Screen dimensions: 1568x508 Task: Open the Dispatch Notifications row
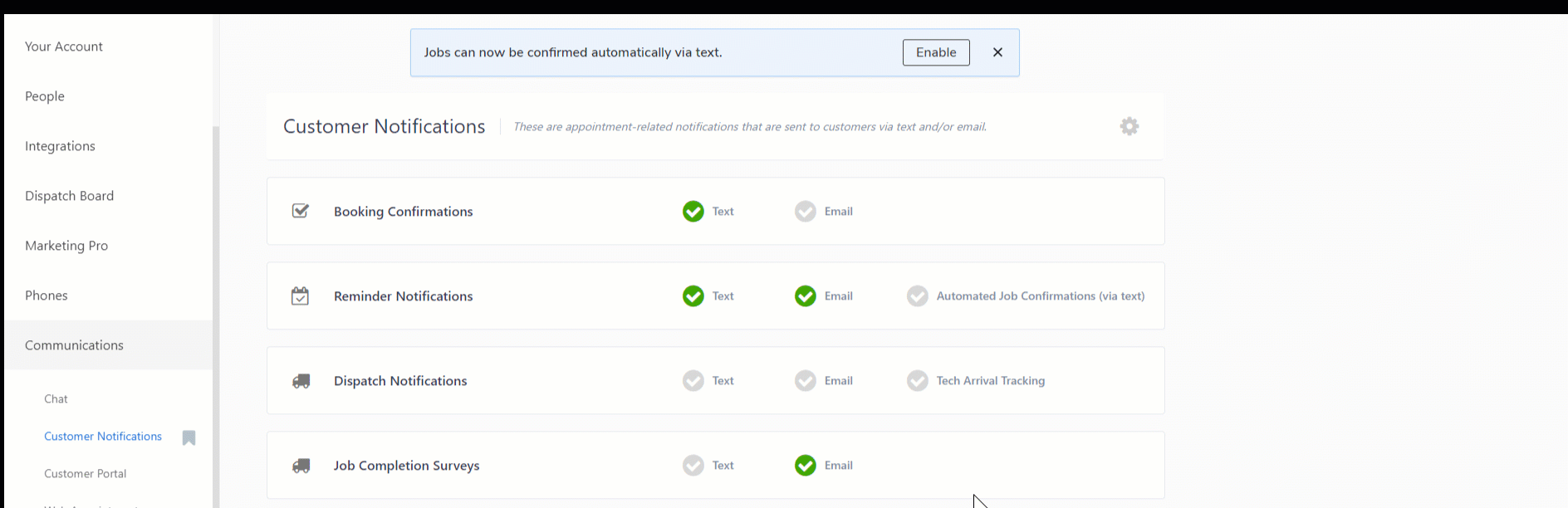(x=715, y=380)
